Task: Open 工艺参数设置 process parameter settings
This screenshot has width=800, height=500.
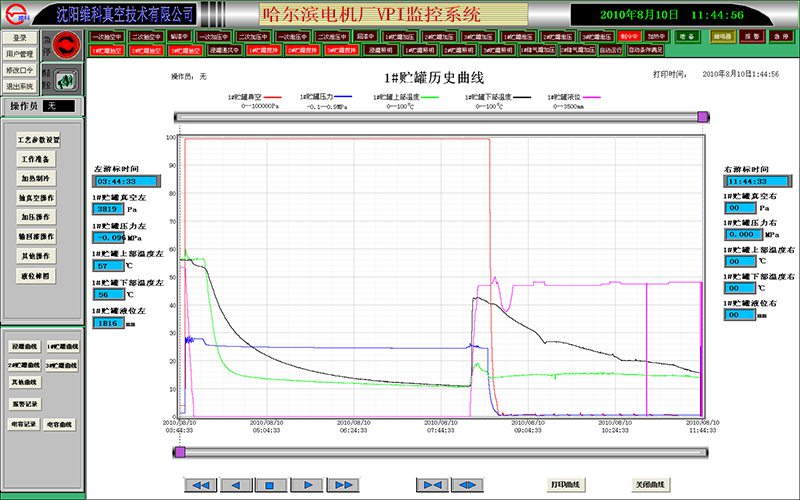Action: (39, 139)
